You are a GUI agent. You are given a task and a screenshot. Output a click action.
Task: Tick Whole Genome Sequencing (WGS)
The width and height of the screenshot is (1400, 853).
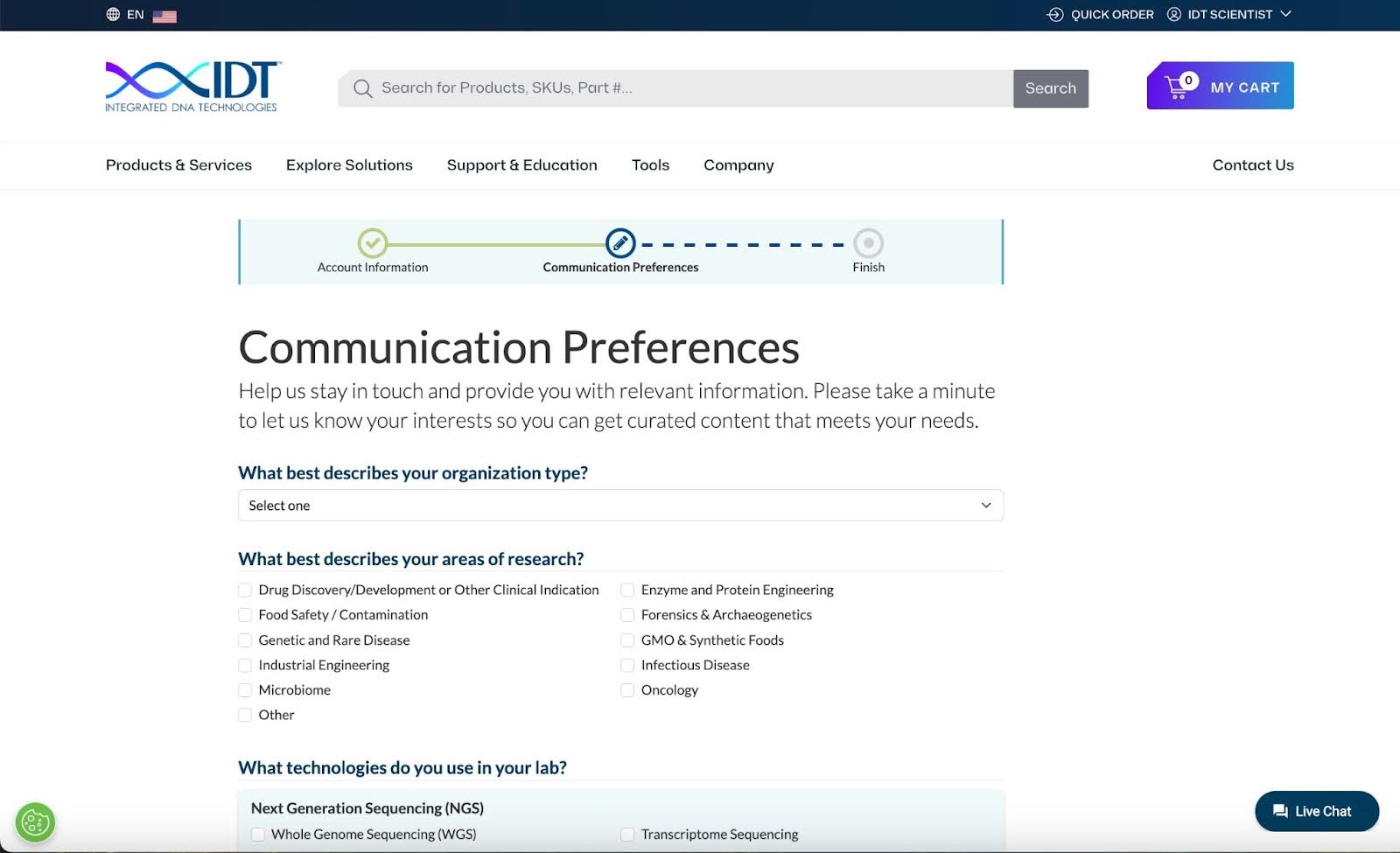[x=258, y=835]
